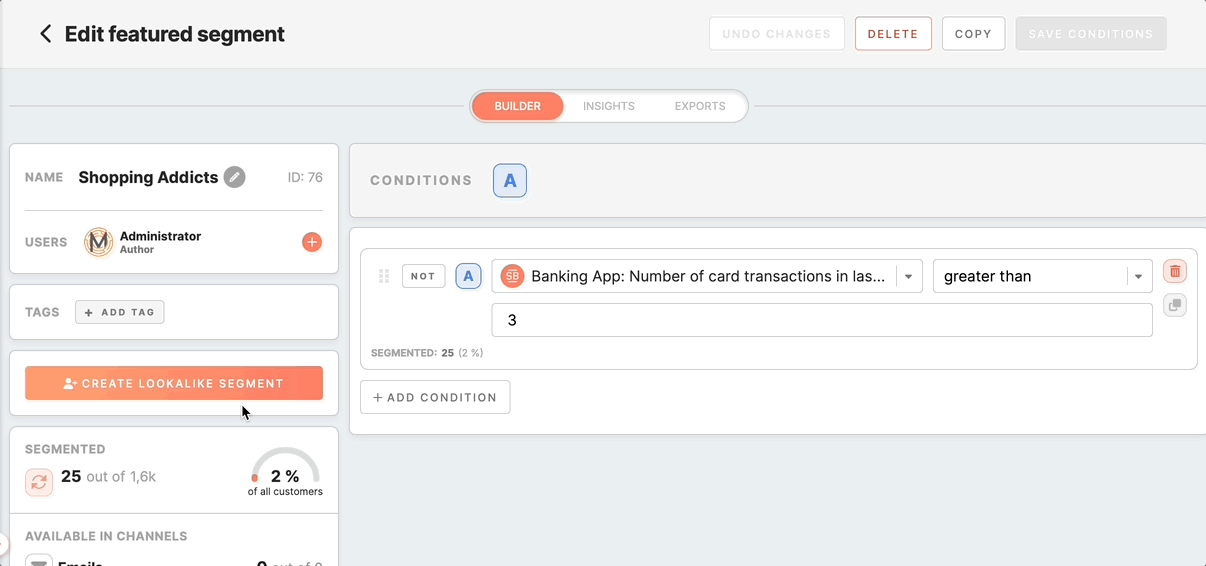Screen dimensions: 1206x566
Task: Switch to the Insights tab
Action: click(x=609, y=106)
